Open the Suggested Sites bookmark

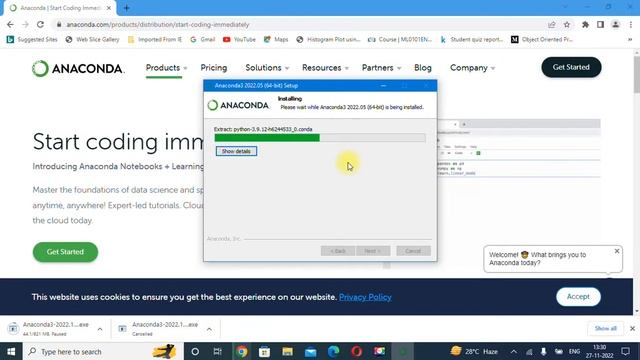coord(32,40)
